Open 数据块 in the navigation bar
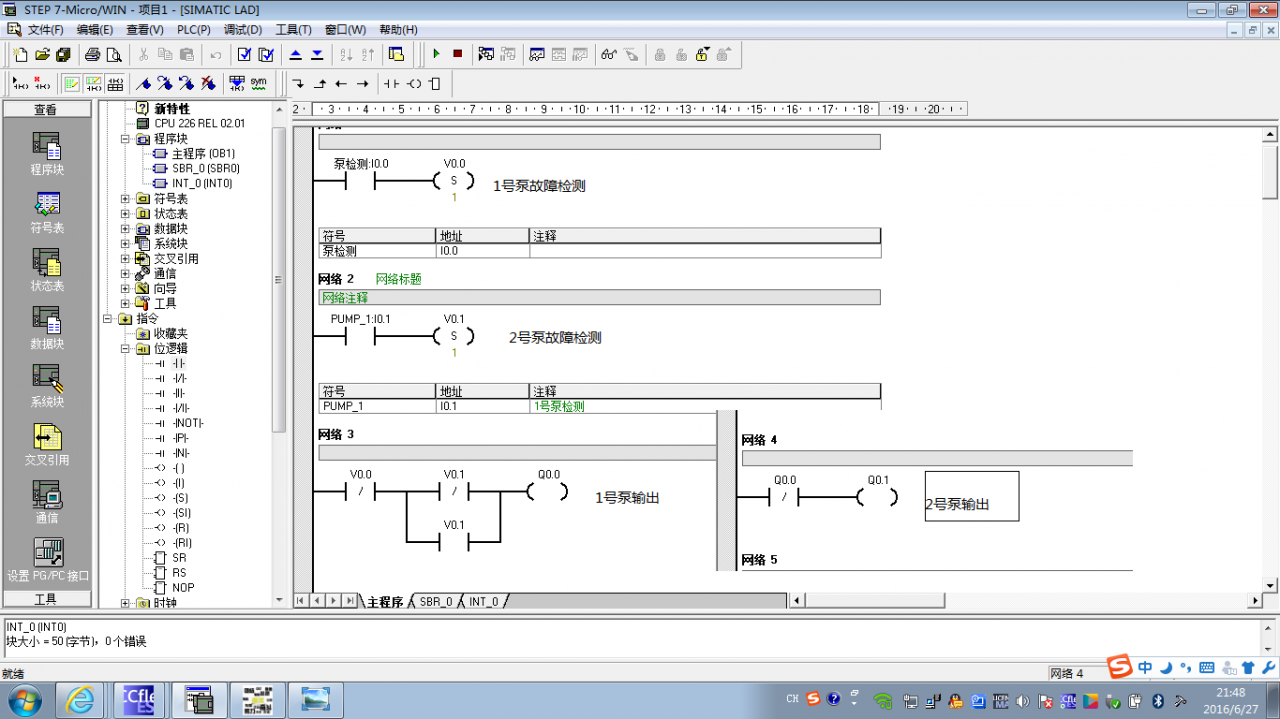1280x719 pixels. pyautogui.click(x=47, y=327)
